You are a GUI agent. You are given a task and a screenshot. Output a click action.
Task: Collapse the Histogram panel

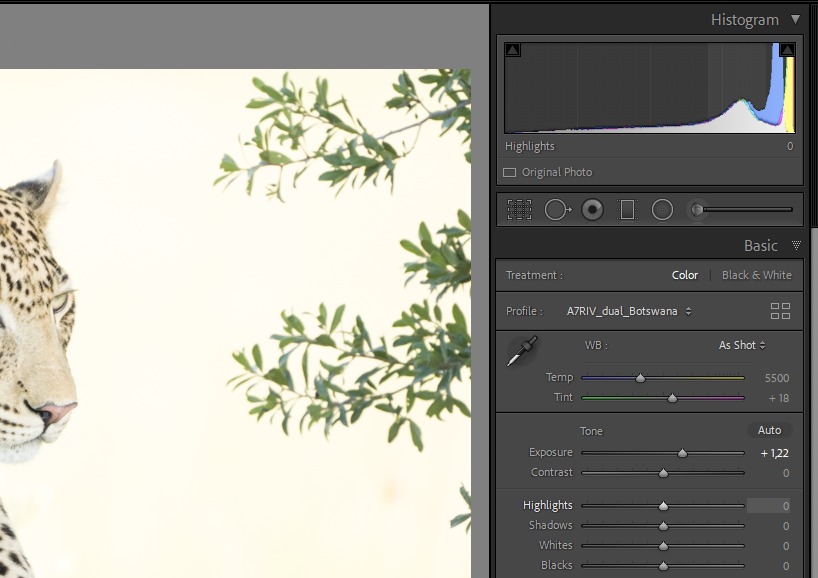pyautogui.click(x=795, y=19)
